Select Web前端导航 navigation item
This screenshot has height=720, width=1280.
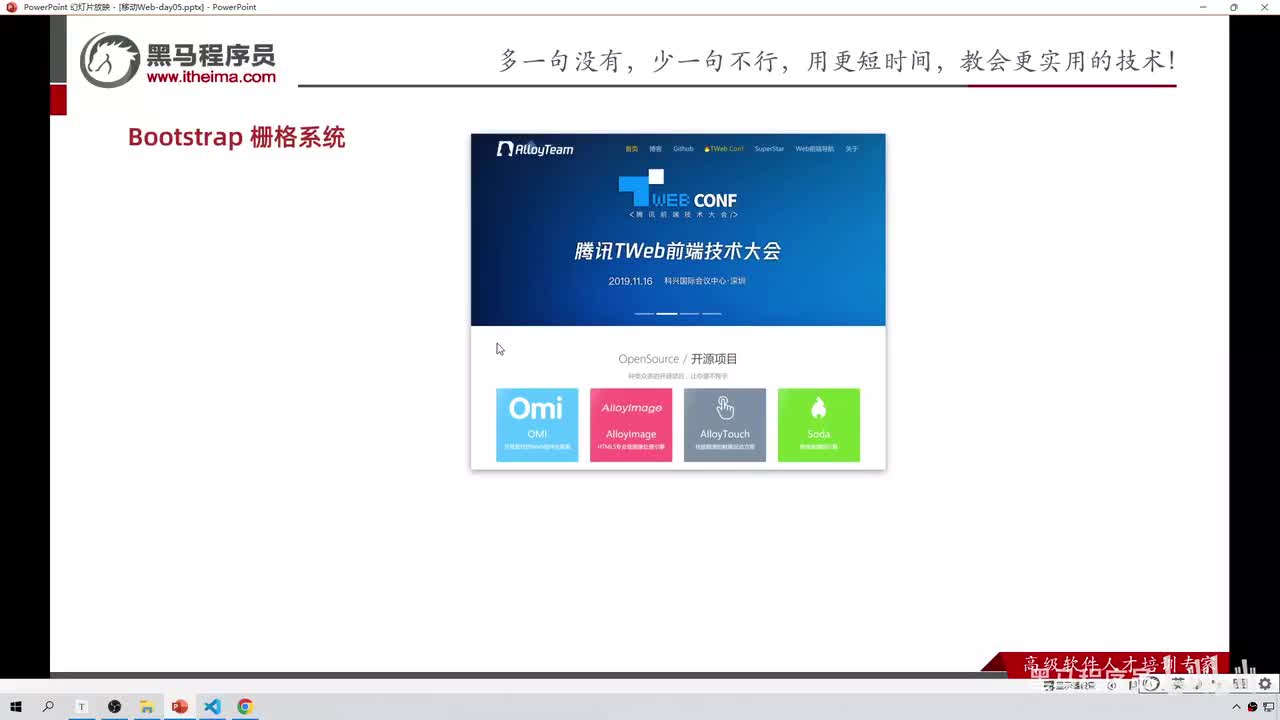point(815,149)
